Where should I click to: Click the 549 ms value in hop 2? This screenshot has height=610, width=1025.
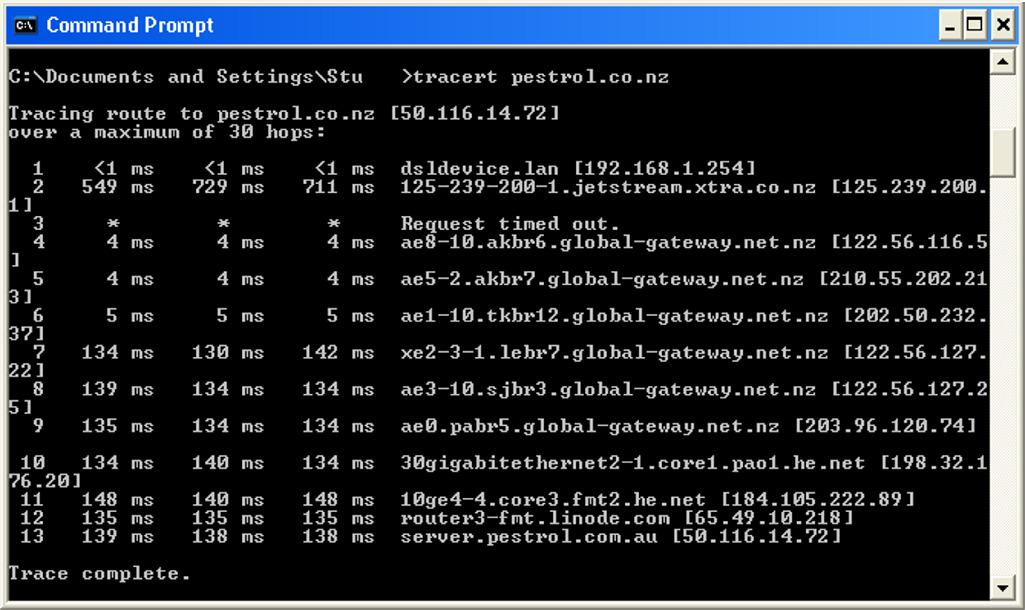(x=117, y=188)
